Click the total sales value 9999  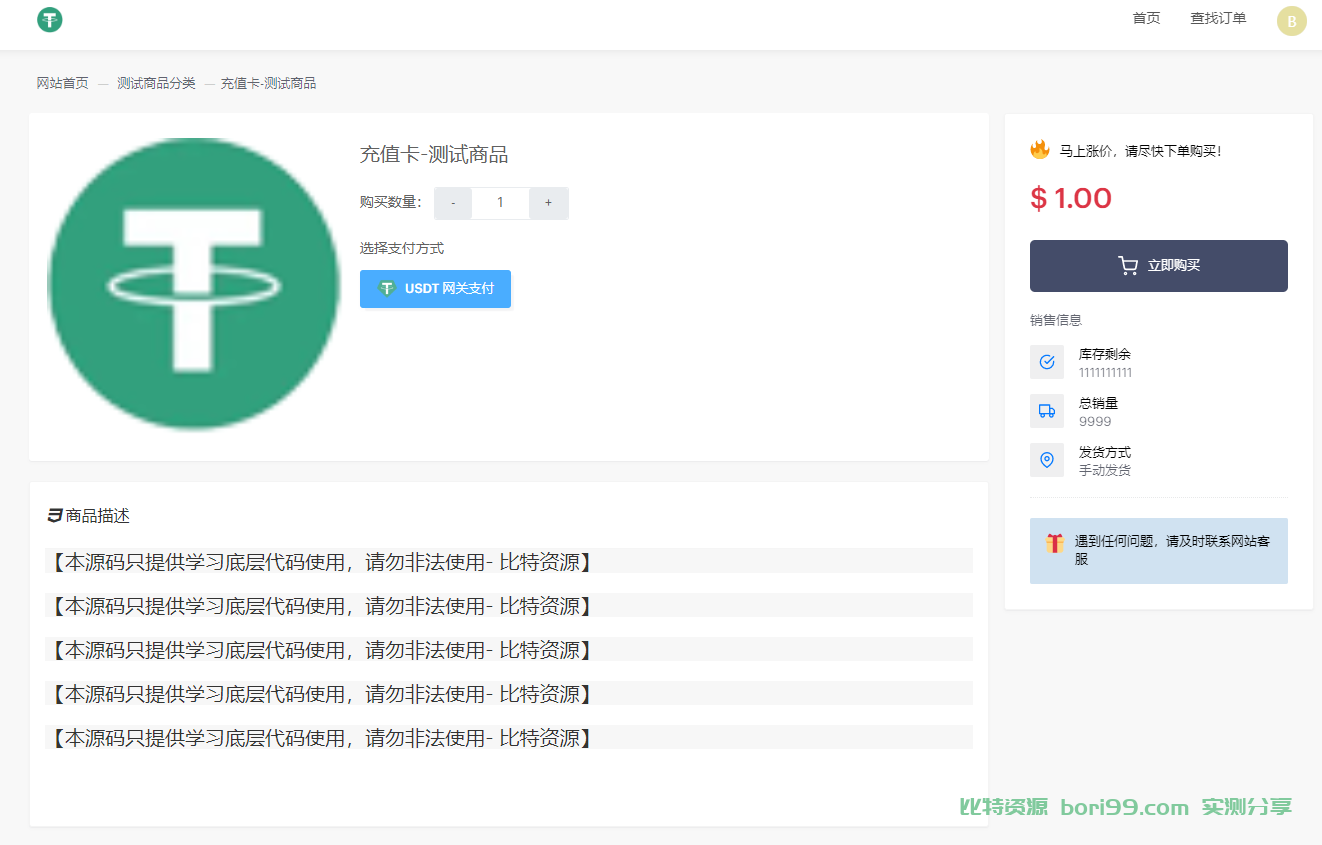(x=1095, y=422)
